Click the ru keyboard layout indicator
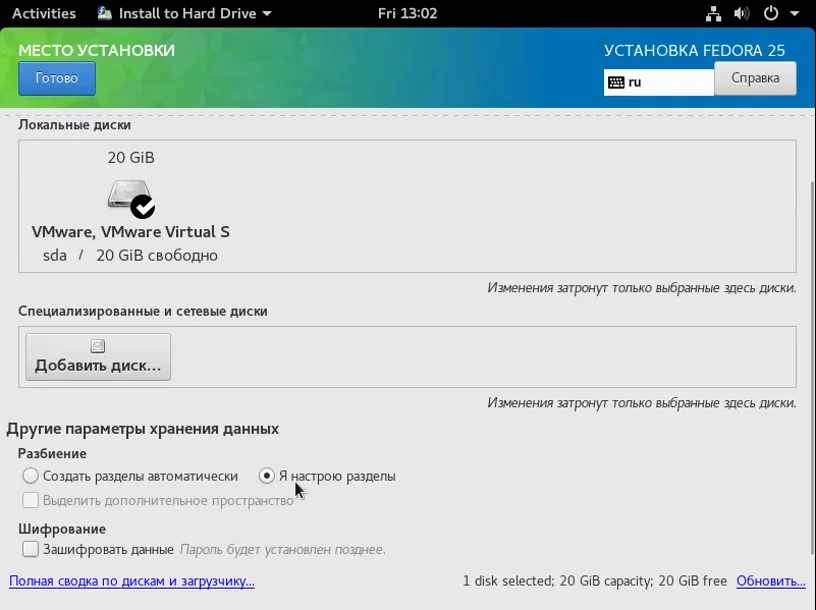Viewport: 816px width, 610px height. [x=659, y=82]
